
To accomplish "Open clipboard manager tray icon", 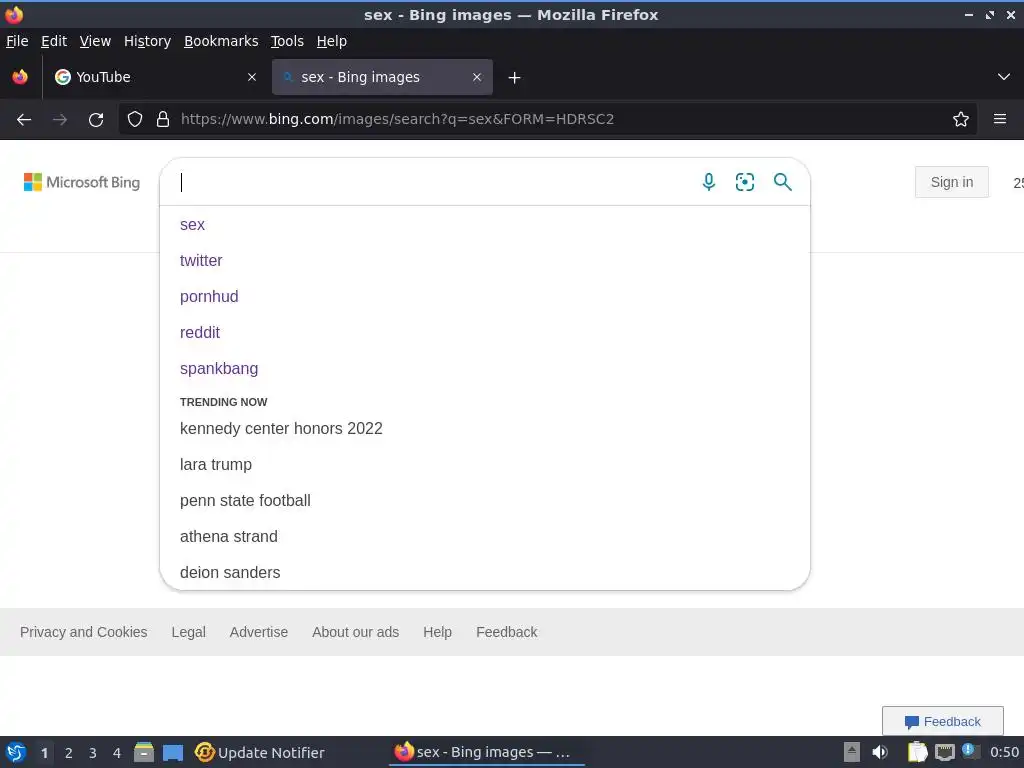I will point(917,752).
